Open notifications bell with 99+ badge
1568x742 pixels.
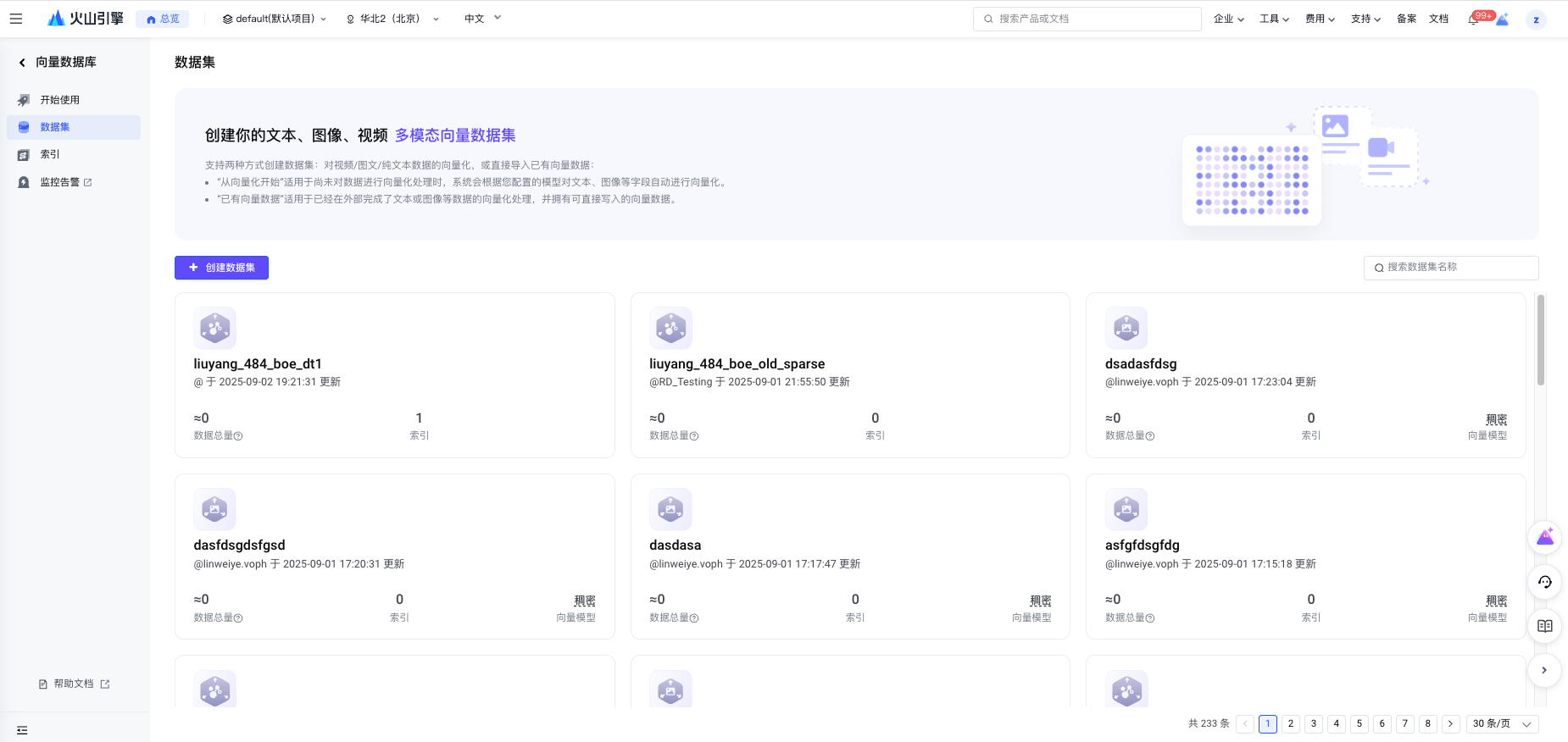tap(1473, 19)
